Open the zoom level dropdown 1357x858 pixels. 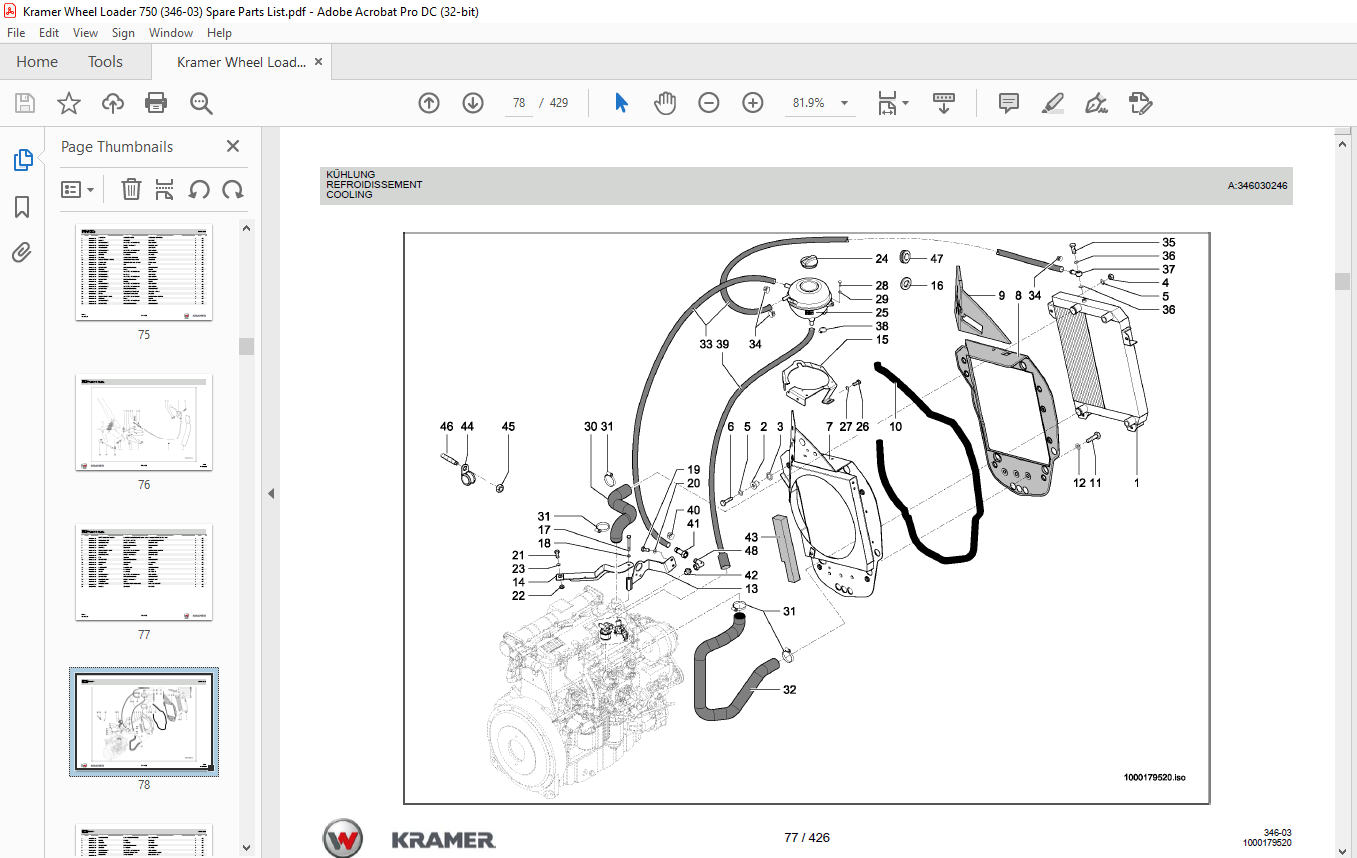pyautogui.click(x=844, y=103)
